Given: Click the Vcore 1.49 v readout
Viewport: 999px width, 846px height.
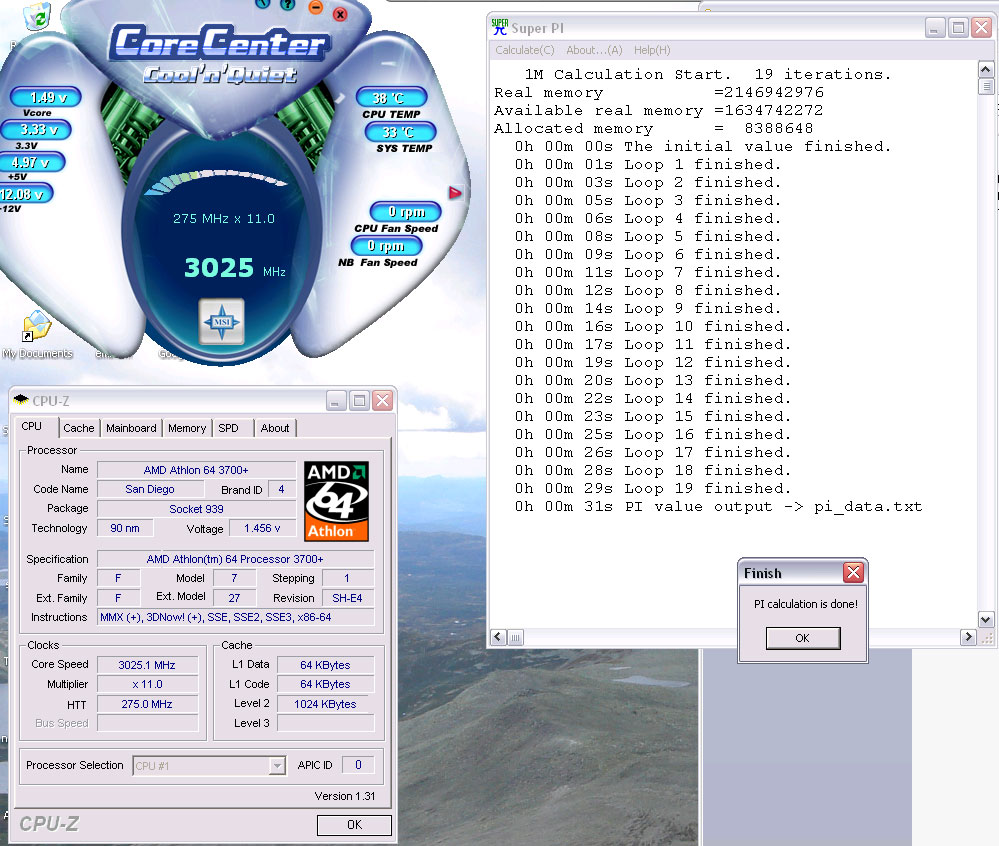Looking at the screenshot, I should click(x=46, y=97).
